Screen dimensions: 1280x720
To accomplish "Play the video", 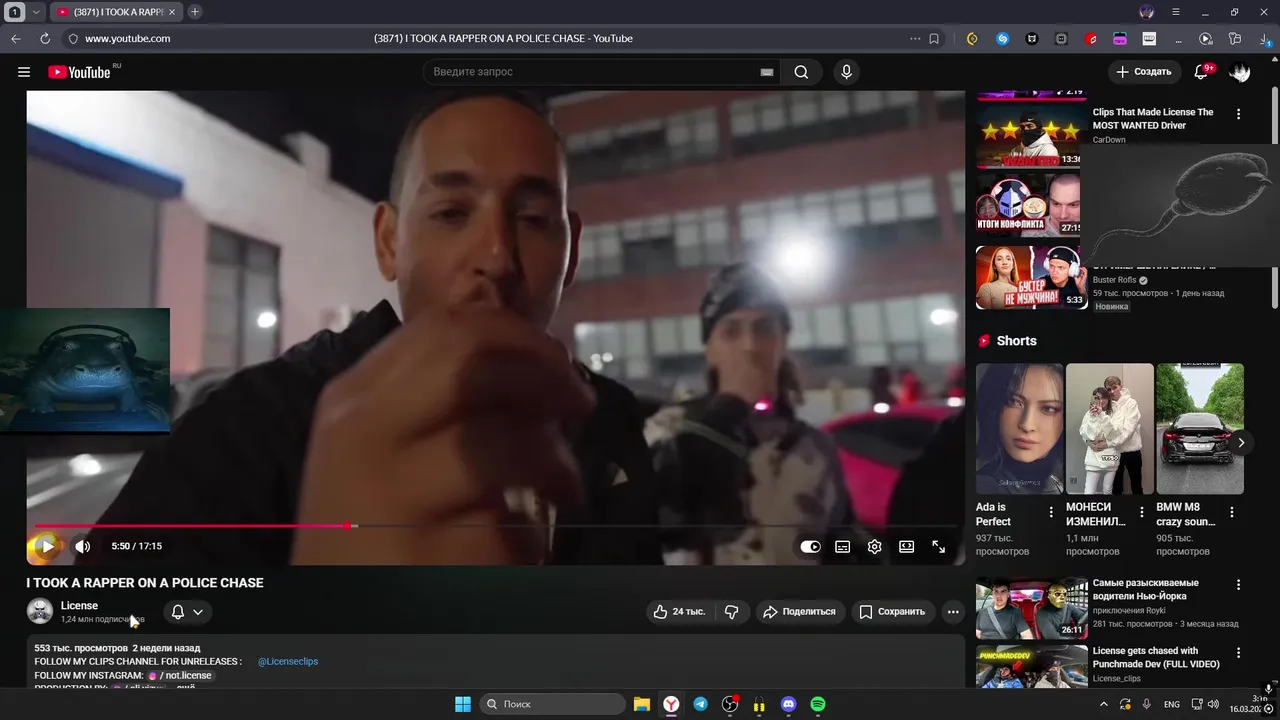I will [47, 546].
